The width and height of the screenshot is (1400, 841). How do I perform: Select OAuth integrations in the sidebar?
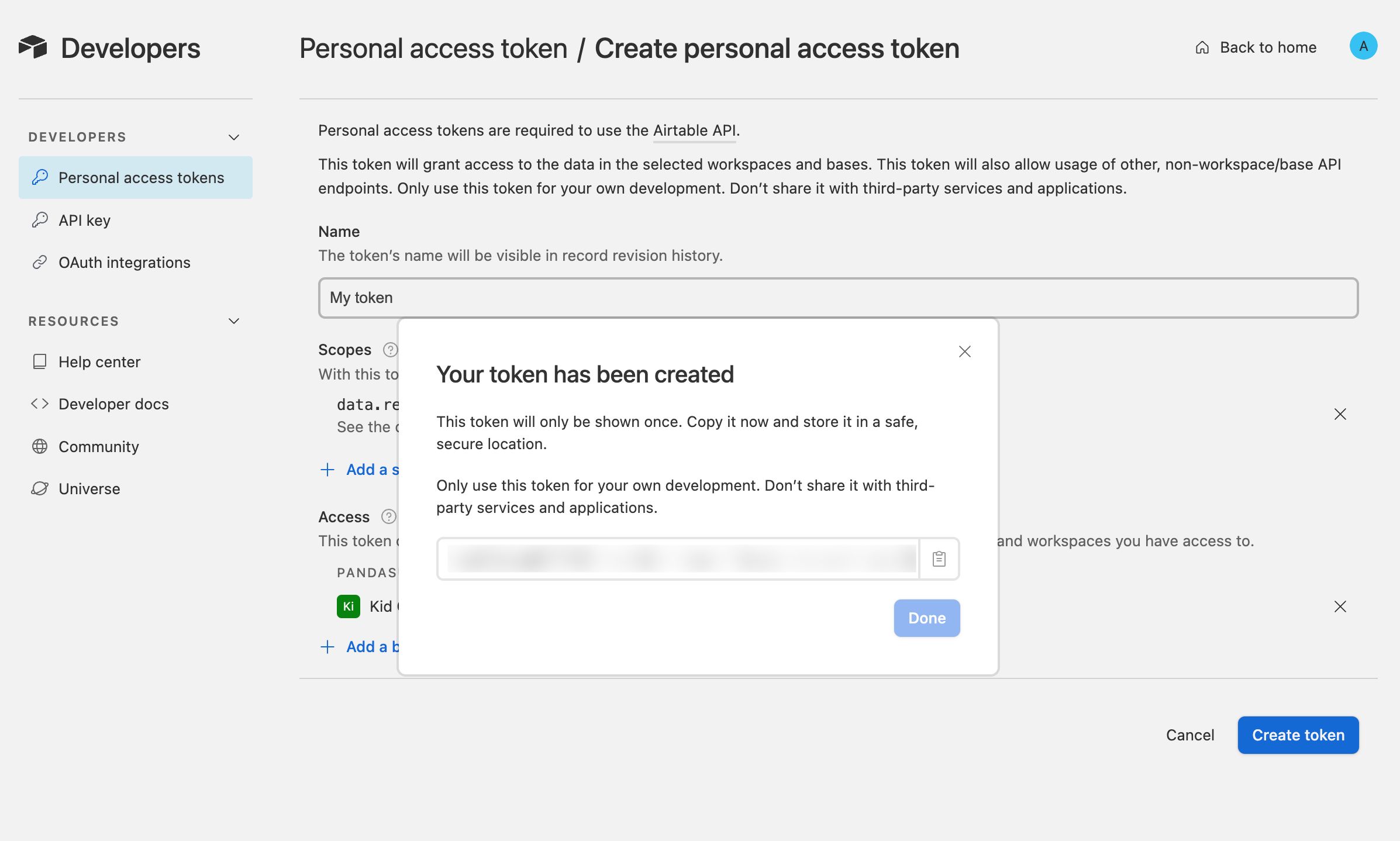click(124, 262)
